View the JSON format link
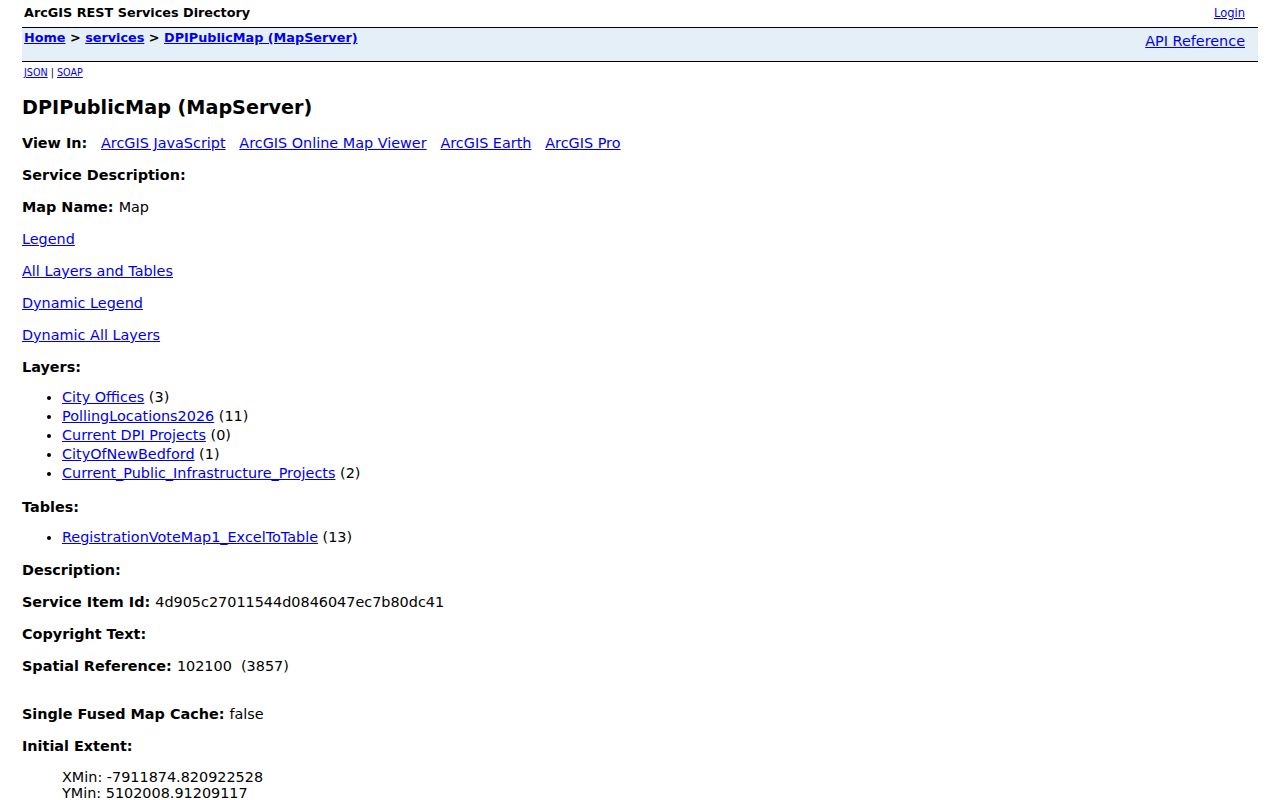 [35, 72]
